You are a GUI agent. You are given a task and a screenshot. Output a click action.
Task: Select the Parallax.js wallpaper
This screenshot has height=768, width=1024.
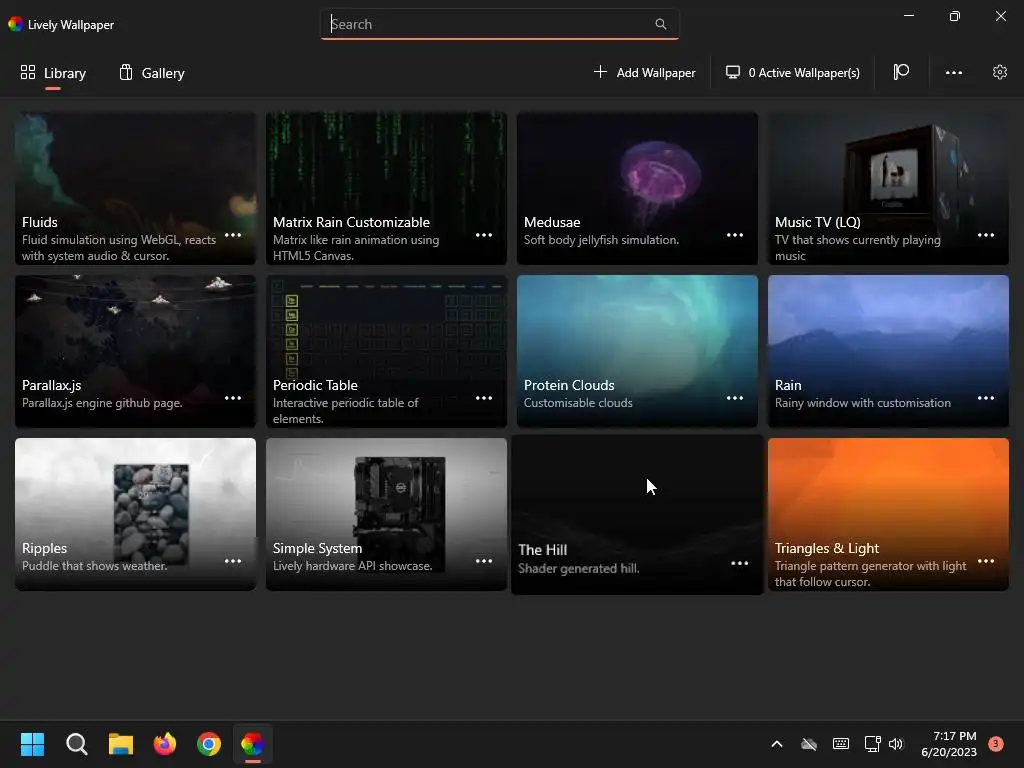coord(135,351)
